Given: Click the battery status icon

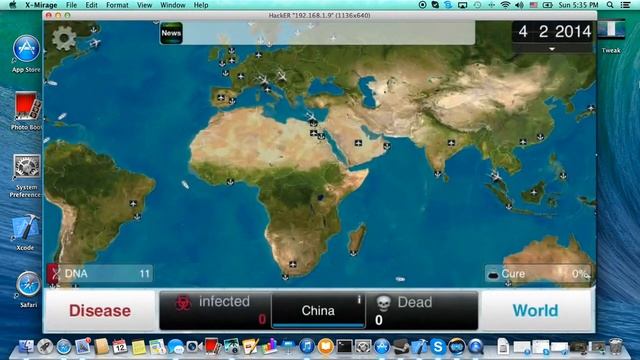Looking at the screenshot, I should pos(548,5).
